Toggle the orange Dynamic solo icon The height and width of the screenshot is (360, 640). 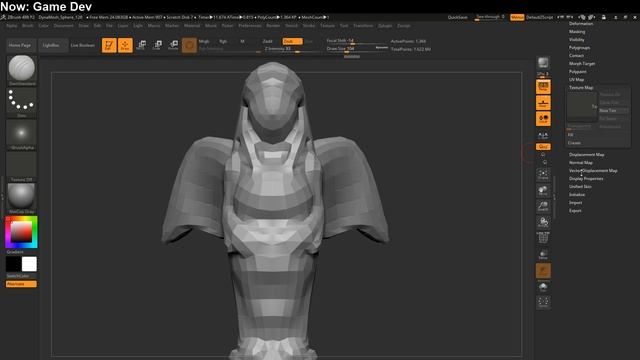point(543,271)
